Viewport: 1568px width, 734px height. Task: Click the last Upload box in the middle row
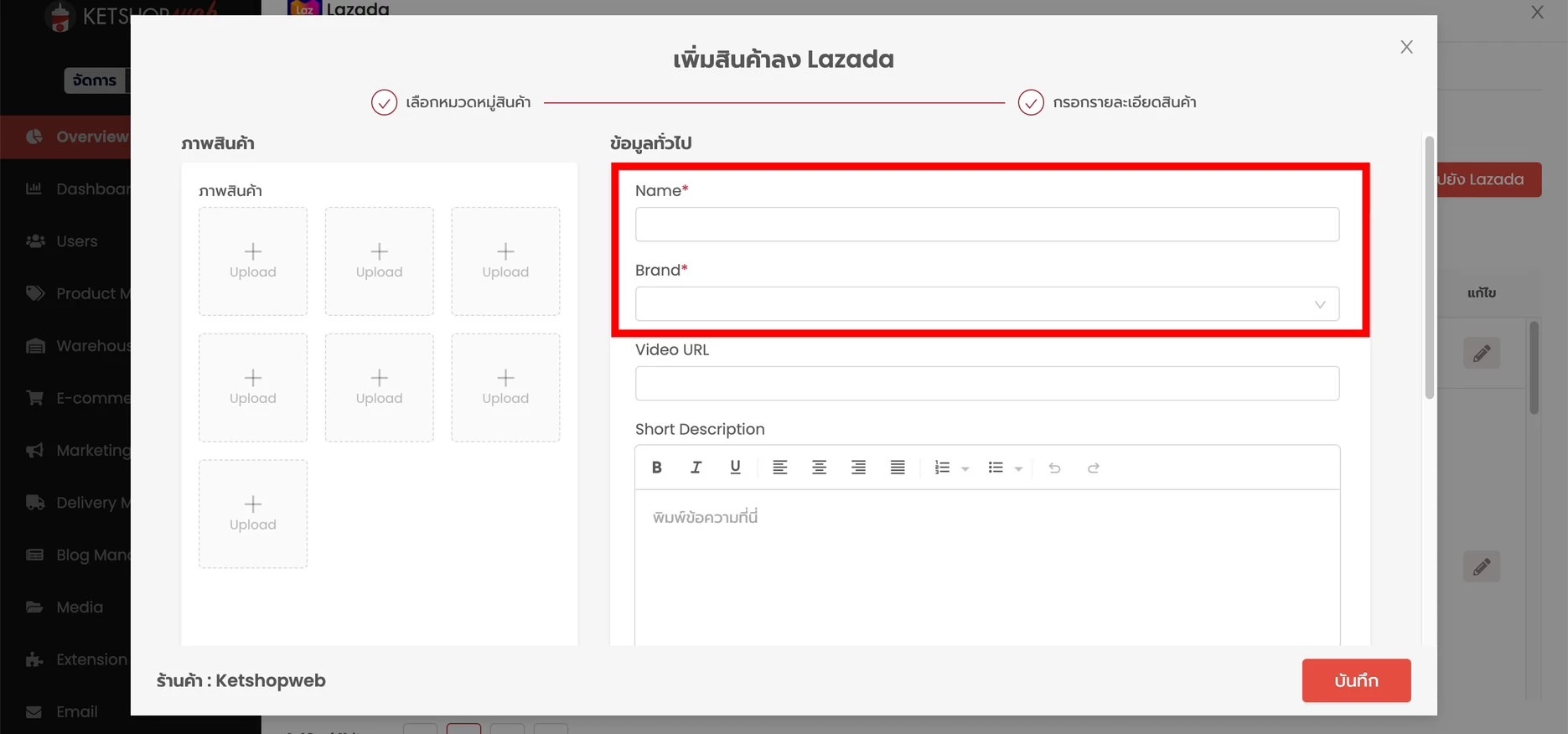505,388
